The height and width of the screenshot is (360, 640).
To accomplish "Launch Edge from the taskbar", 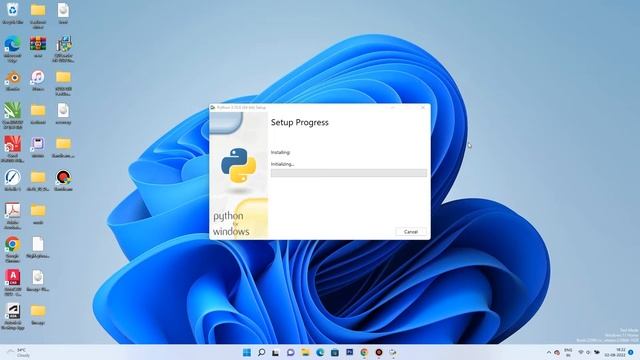I will [320, 352].
